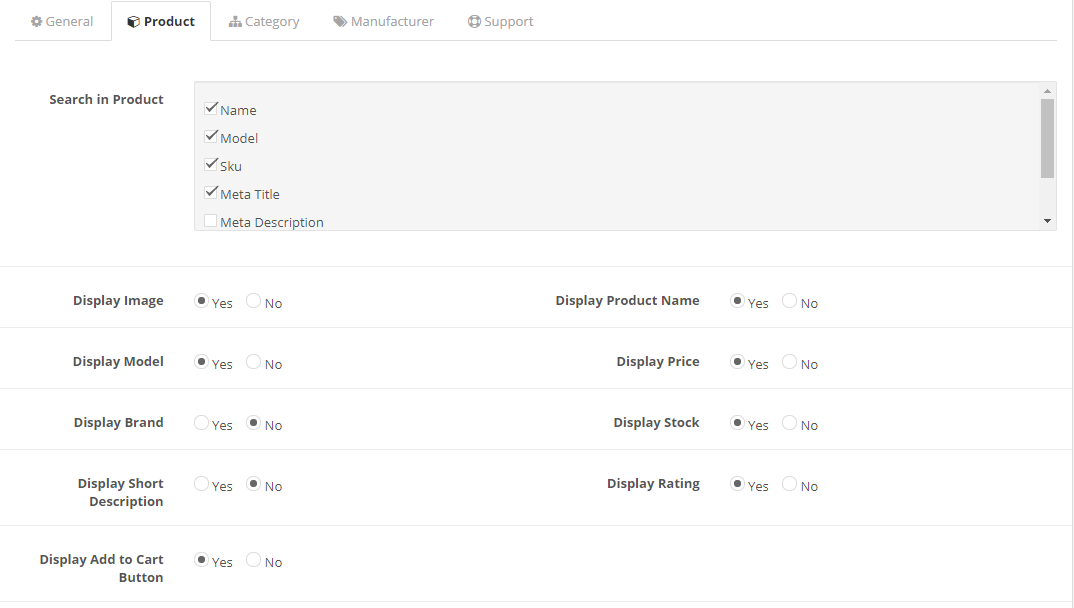This screenshot has width=1074, height=608.
Task: Click scroll down arrow in product fields list
Action: [1047, 221]
